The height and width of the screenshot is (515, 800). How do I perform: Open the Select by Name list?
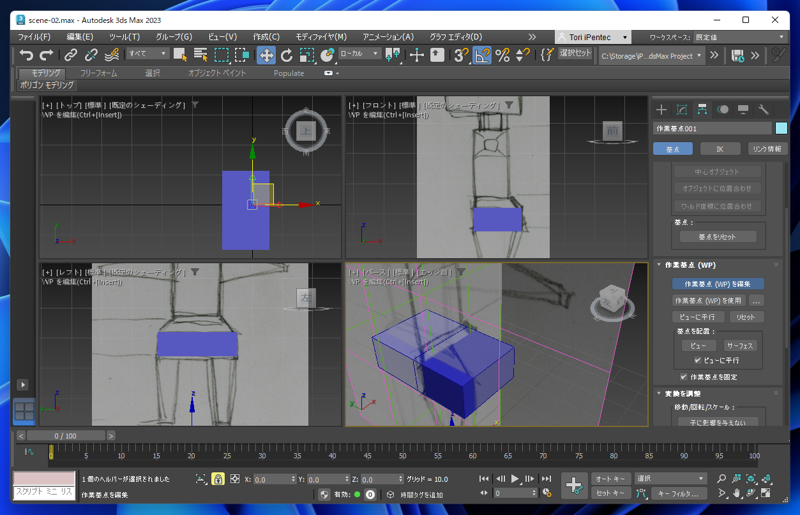201,55
